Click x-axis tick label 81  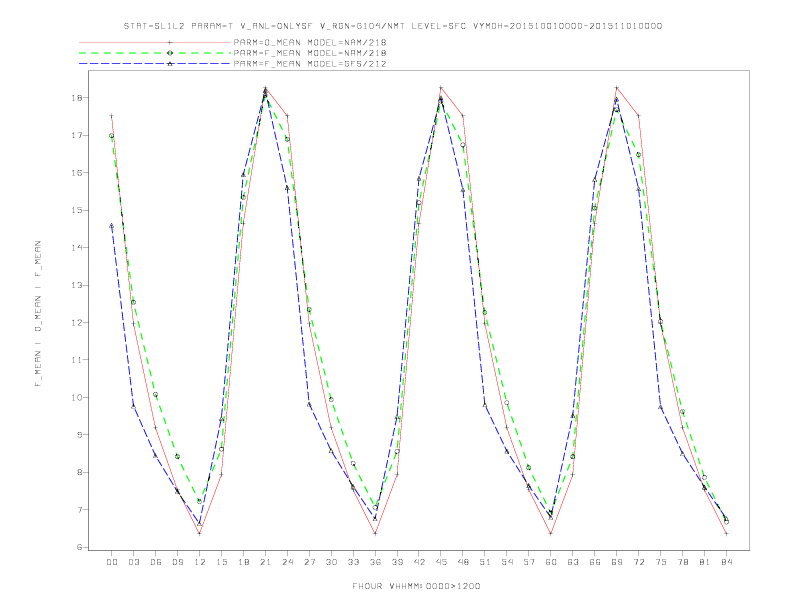click(x=705, y=562)
